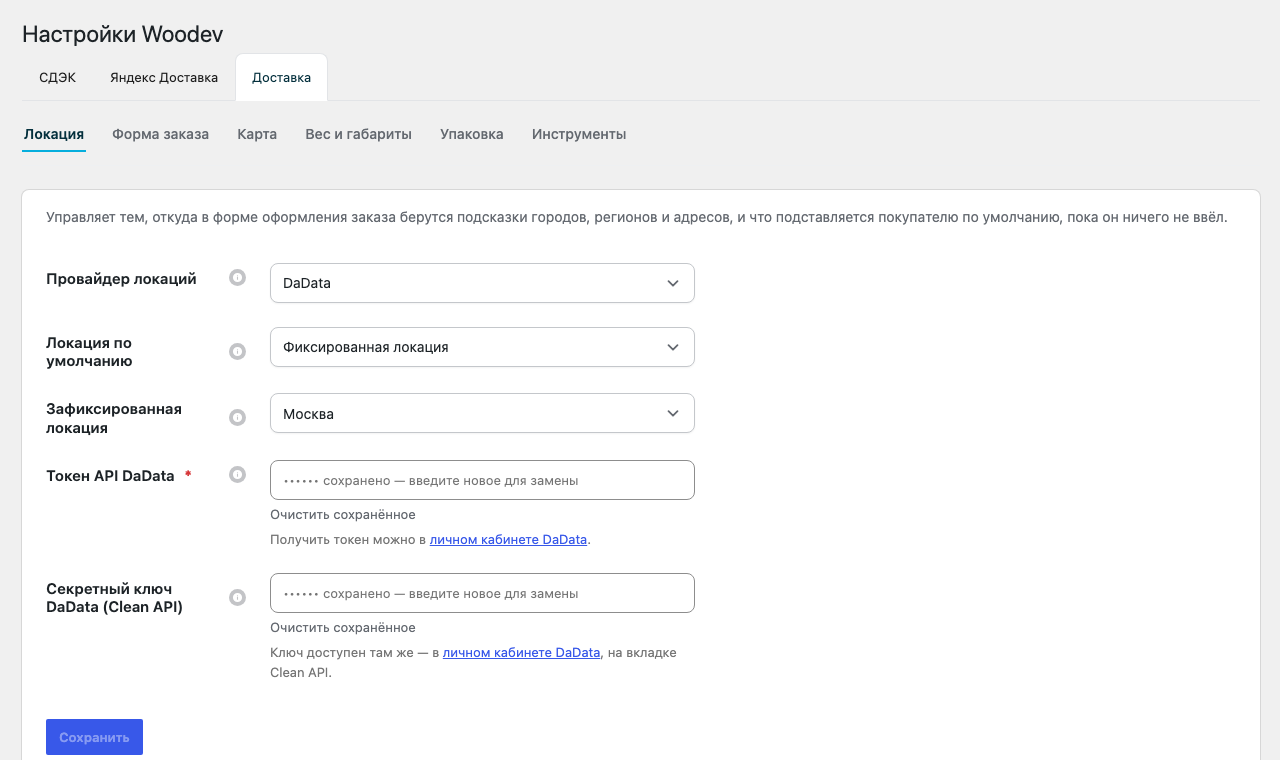
Task: Click info icon next to Локация по умолчанию
Action: (x=237, y=352)
